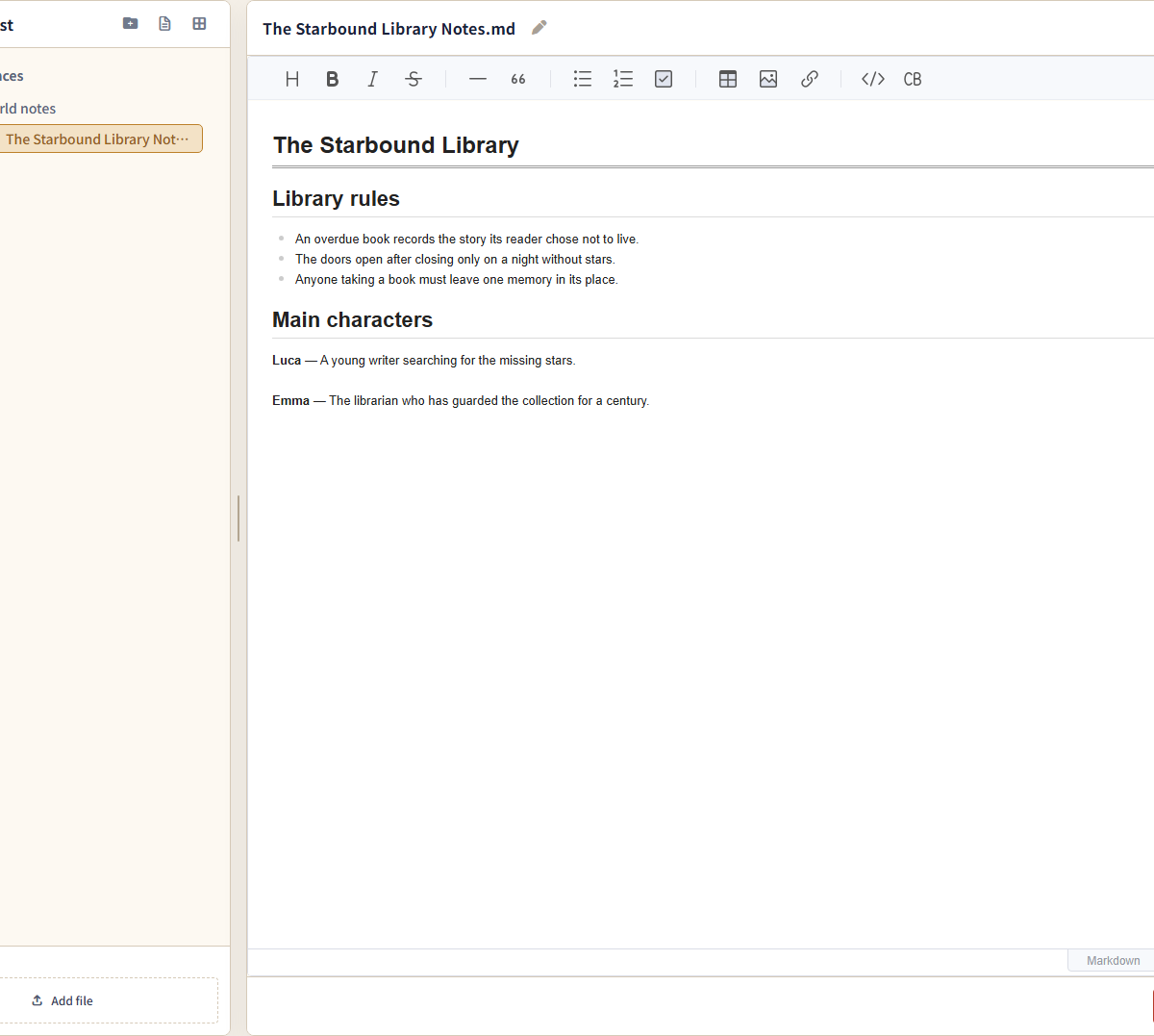Insert a hyperlink
This screenshot has width=1154, height=1036.
(x=810, y=79)
